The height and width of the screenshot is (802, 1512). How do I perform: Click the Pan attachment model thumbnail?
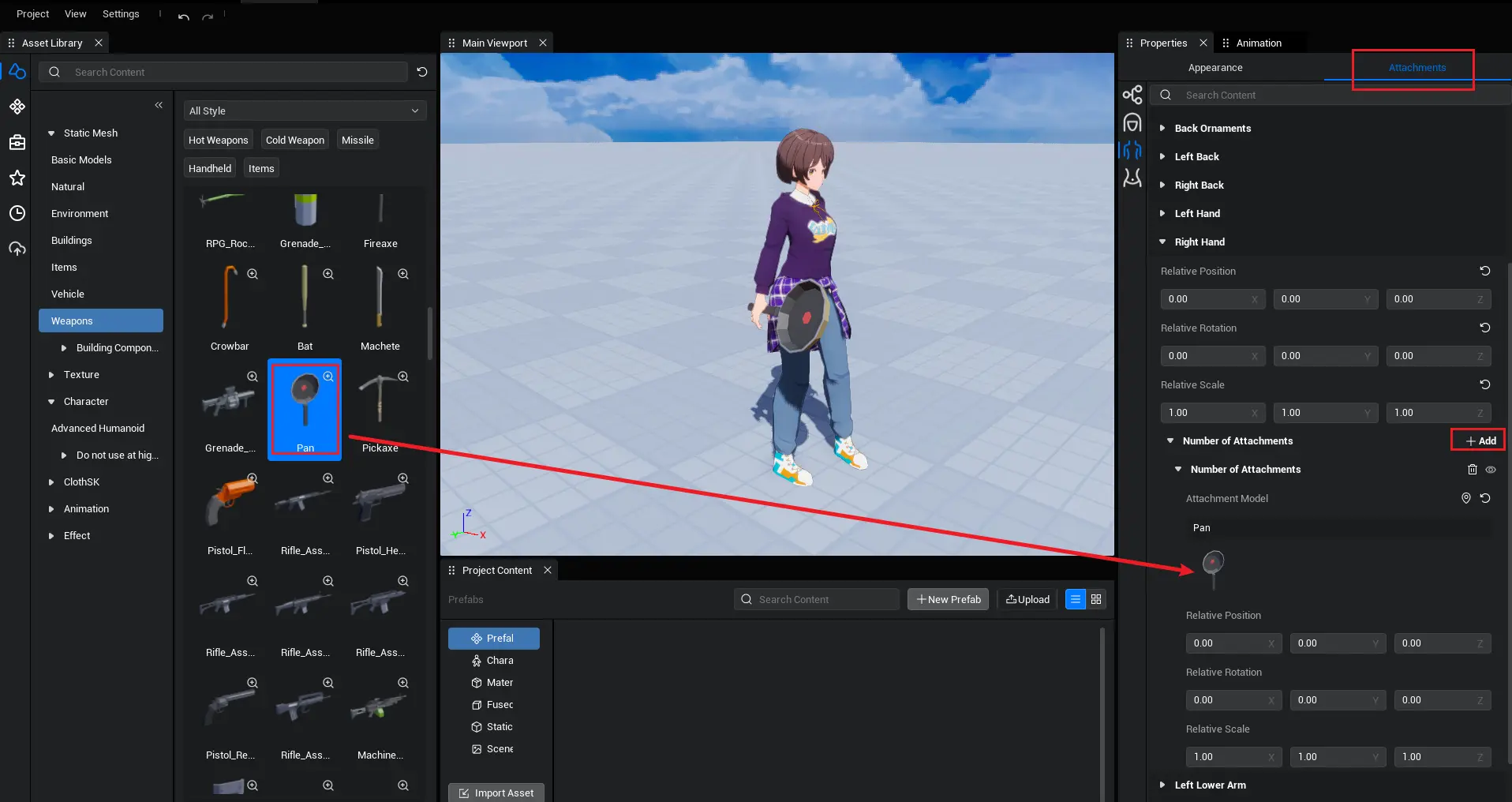click(x=1214, y=570)
